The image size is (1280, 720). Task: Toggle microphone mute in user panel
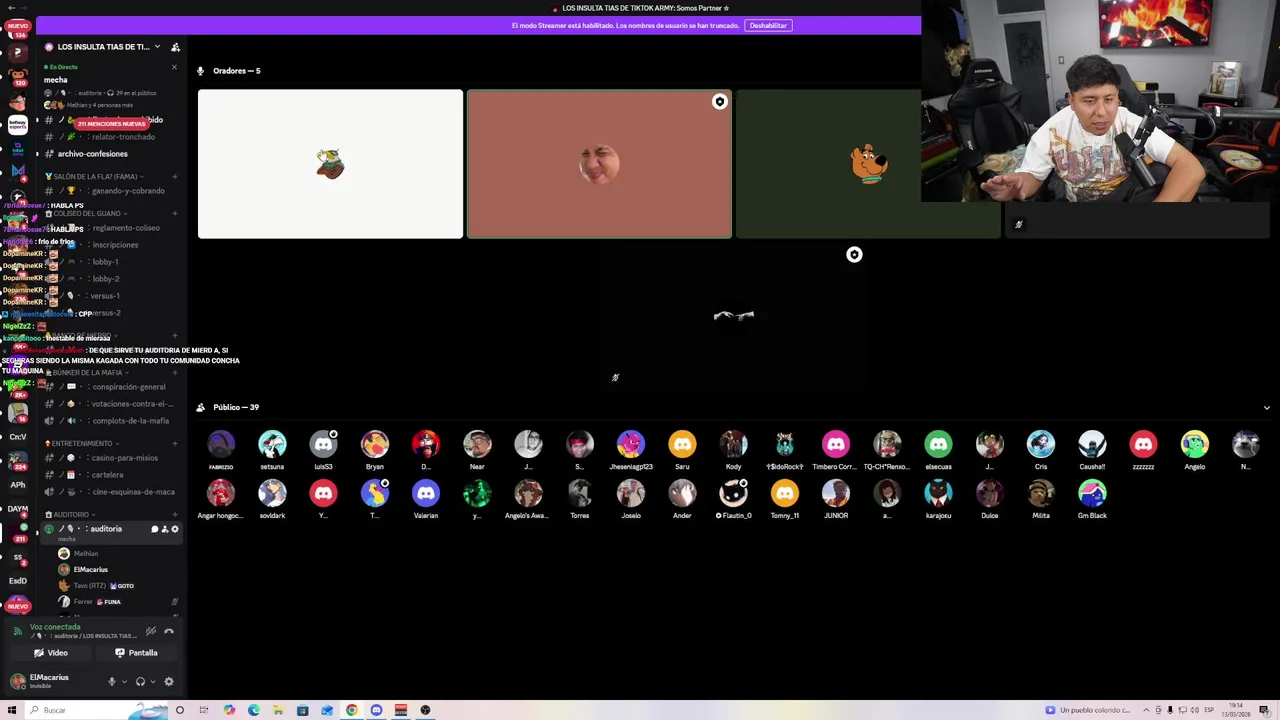(x=112, y=682)
